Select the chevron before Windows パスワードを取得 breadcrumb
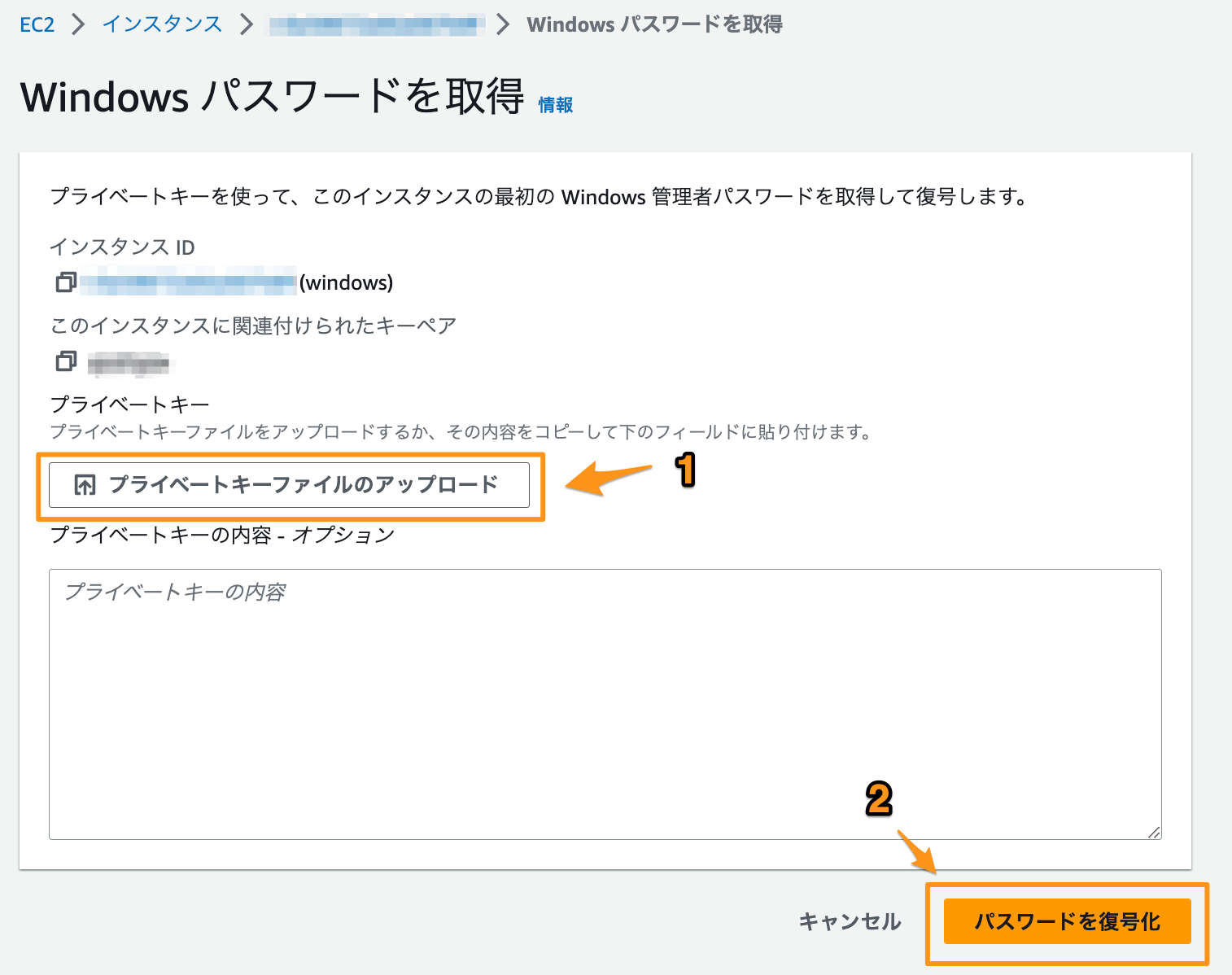 503,24
